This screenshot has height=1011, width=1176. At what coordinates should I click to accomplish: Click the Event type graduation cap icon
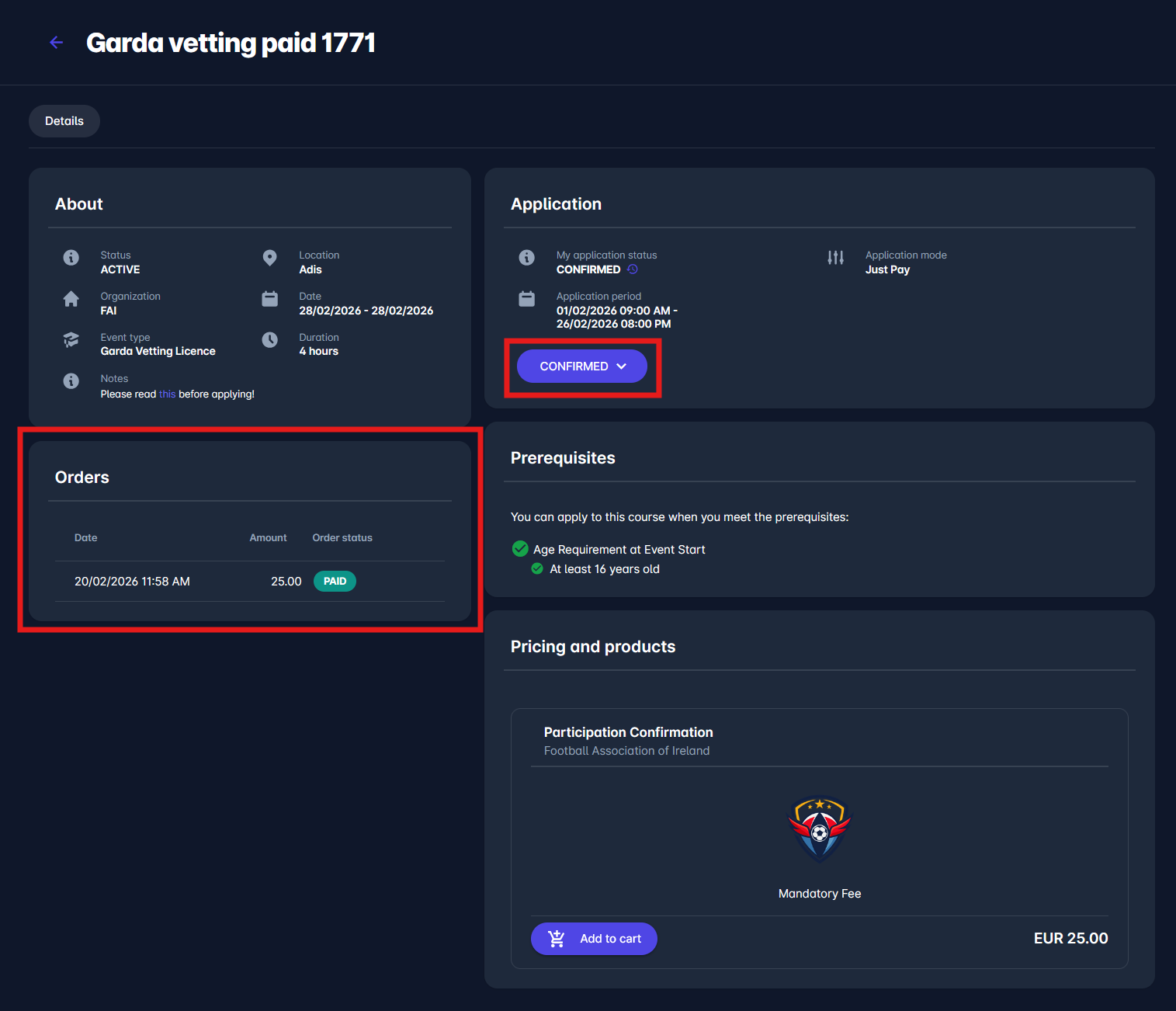click(x=71, y=340)
